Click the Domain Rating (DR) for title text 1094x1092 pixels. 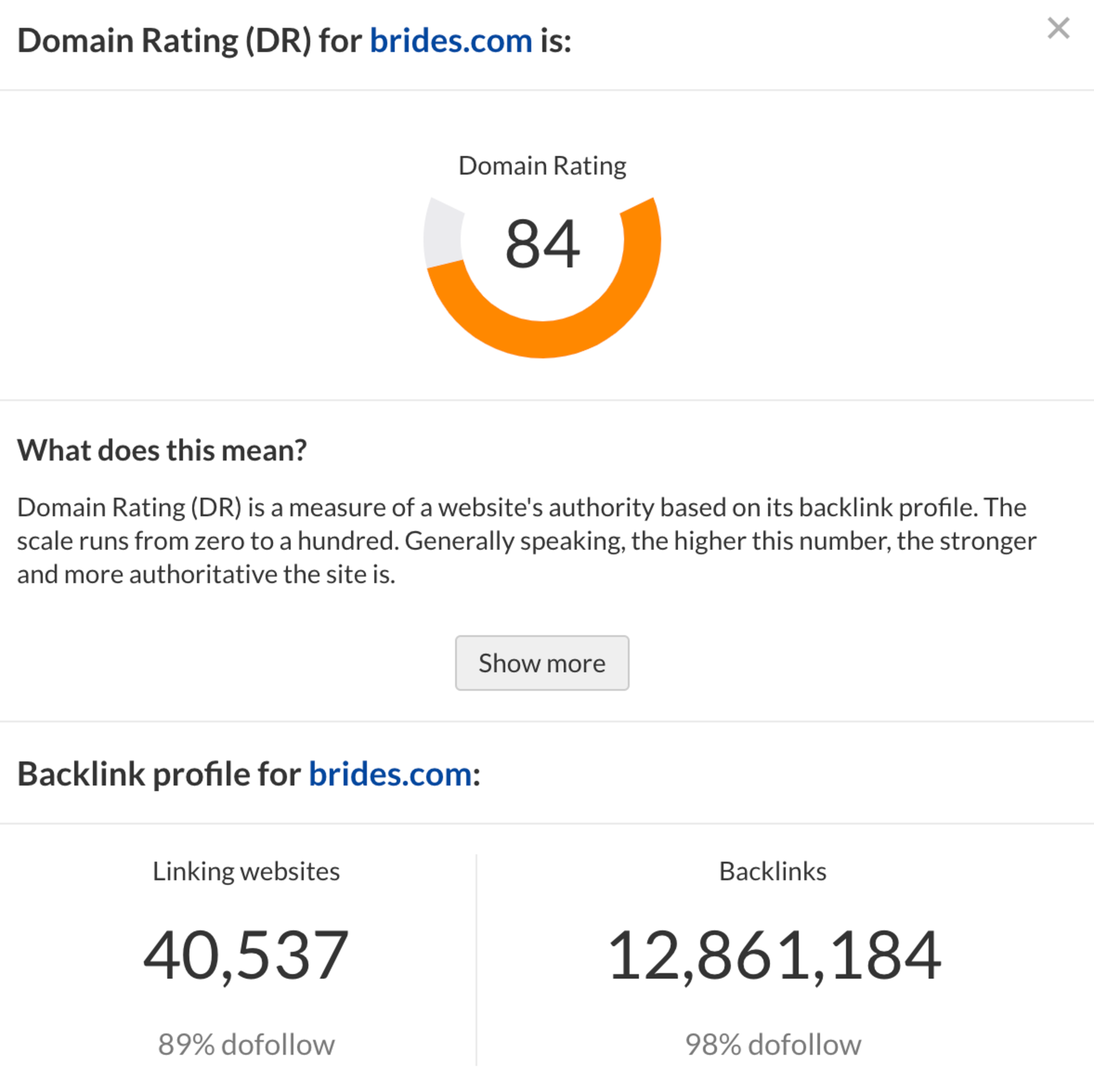point(189,42)
